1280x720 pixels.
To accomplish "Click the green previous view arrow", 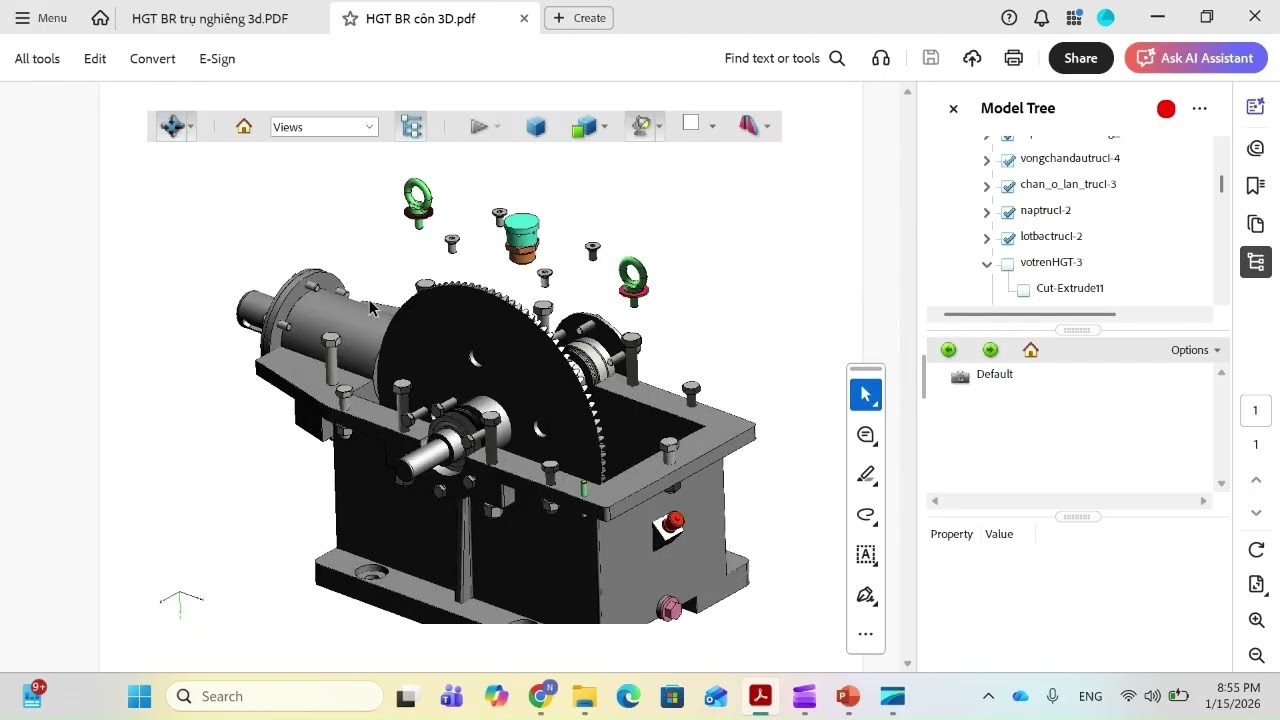I will [948, 350].
